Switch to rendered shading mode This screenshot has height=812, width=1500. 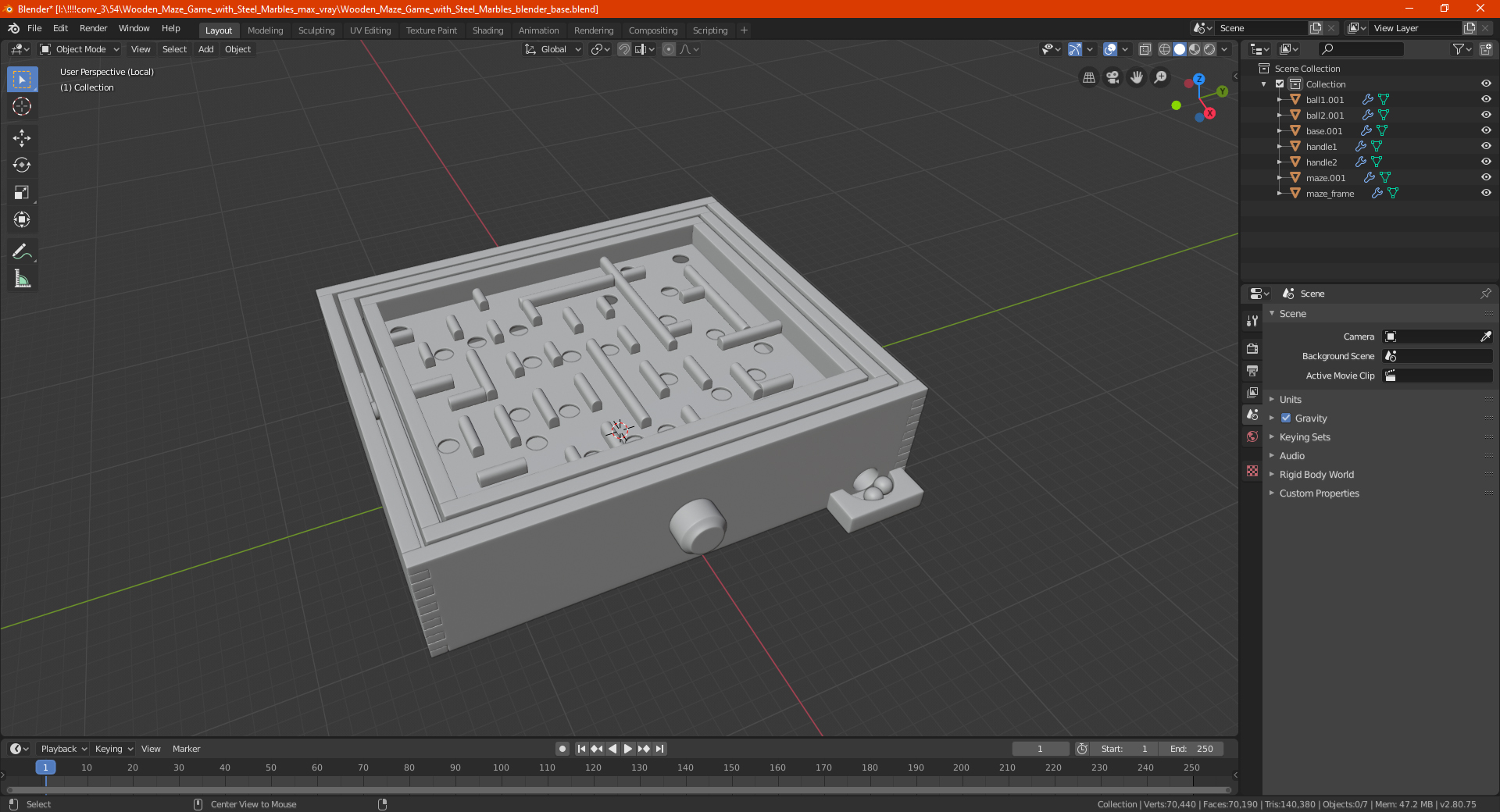point(1209,49)
